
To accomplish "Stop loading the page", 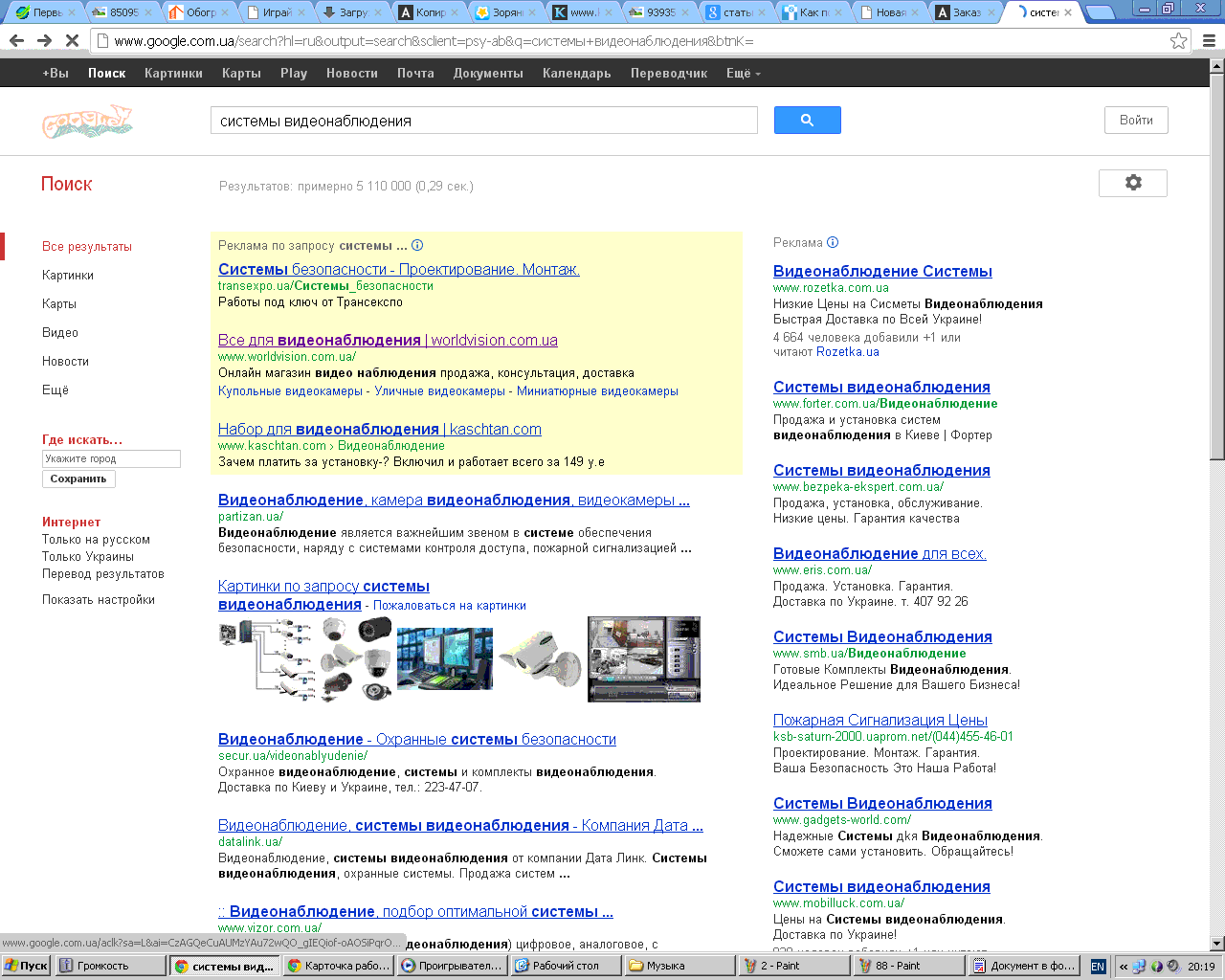I will point(72,41).
